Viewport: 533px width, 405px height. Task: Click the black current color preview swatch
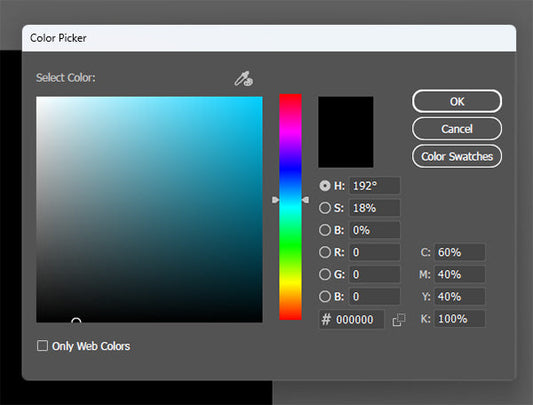(x=346, y=132)
